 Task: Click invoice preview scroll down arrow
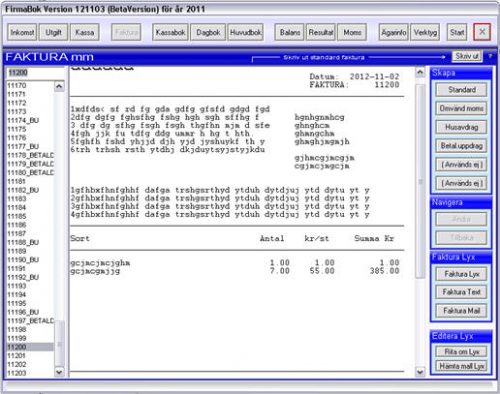[x=420, y=372]
